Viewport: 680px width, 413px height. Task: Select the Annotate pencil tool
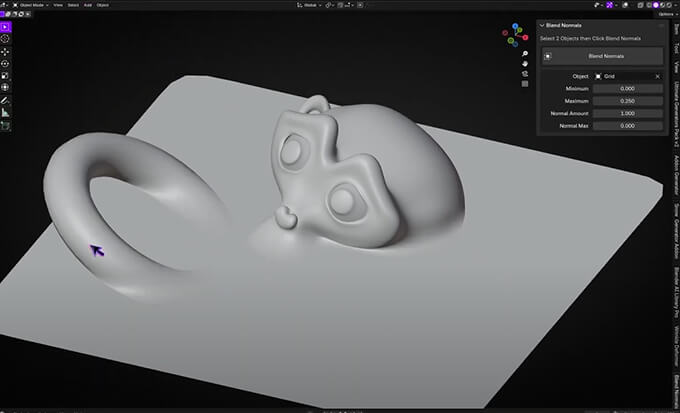pos(5,100)
